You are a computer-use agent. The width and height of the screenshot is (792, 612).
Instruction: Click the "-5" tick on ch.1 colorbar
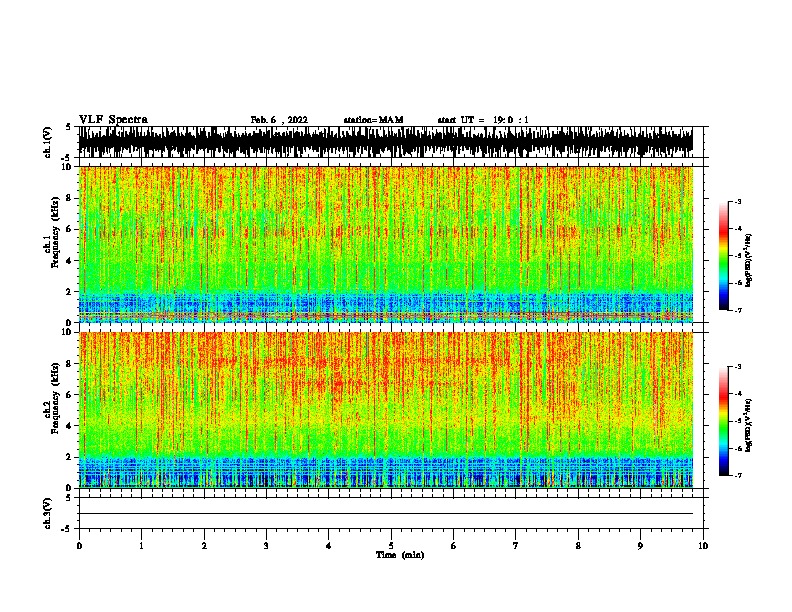(x=737, y=256)
